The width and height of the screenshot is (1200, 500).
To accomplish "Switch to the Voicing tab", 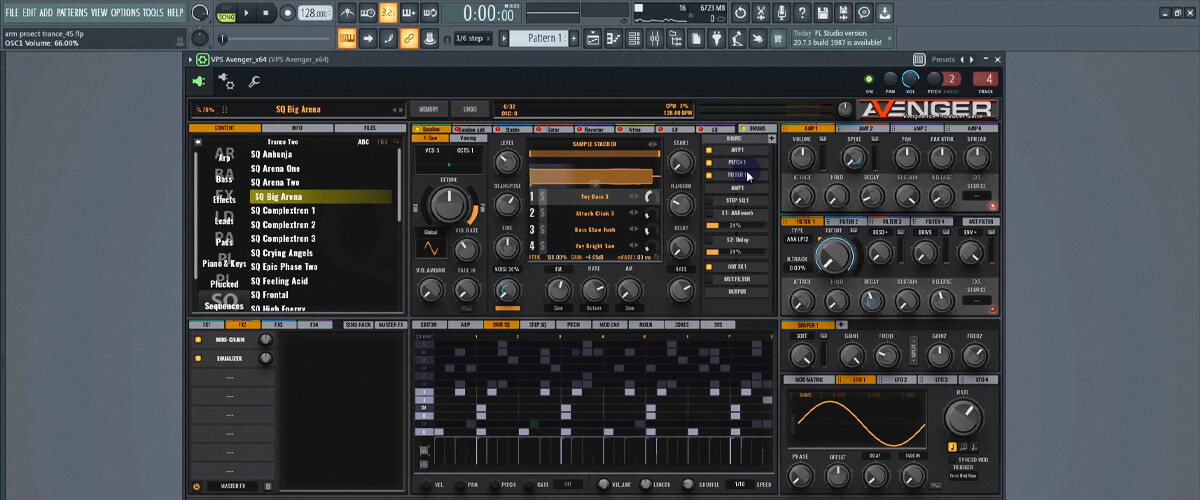I will point(469,136).
